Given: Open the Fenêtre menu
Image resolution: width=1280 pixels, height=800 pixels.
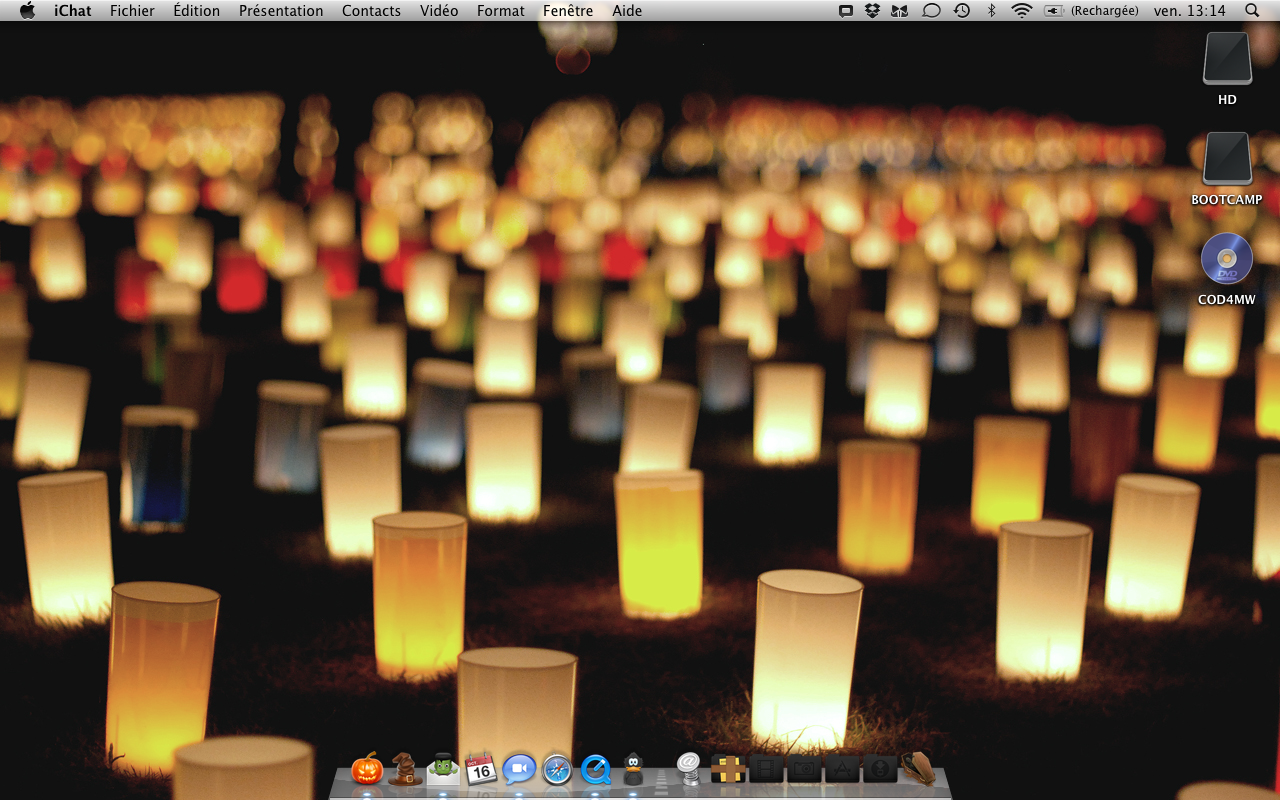Looking at the screenshot, I should [x=568, y=11].
